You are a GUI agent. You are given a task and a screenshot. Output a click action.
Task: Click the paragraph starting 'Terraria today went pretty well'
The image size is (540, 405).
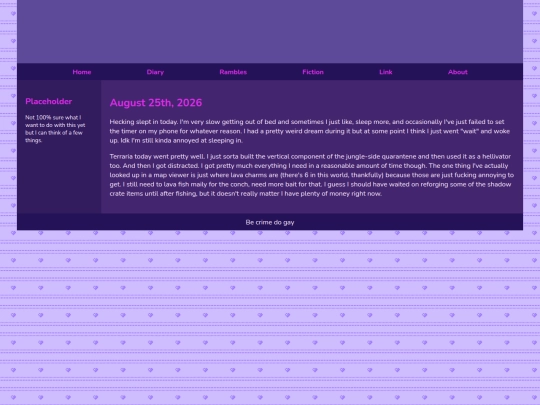[x=312, y=175]
